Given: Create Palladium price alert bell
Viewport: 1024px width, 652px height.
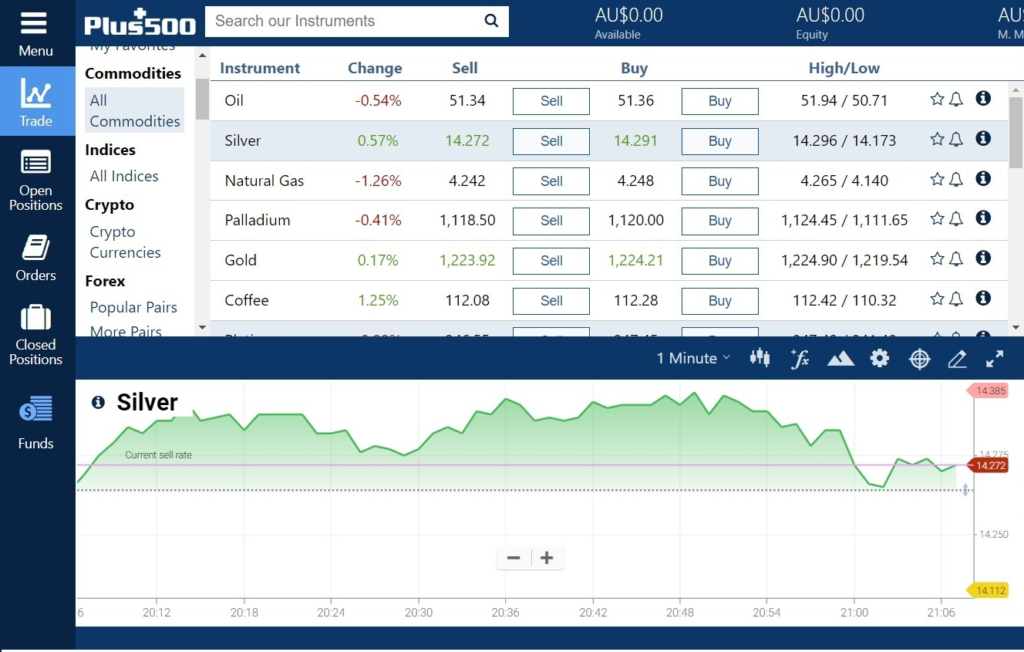Looking at the screenshot, I should click(x=956, y=219).
